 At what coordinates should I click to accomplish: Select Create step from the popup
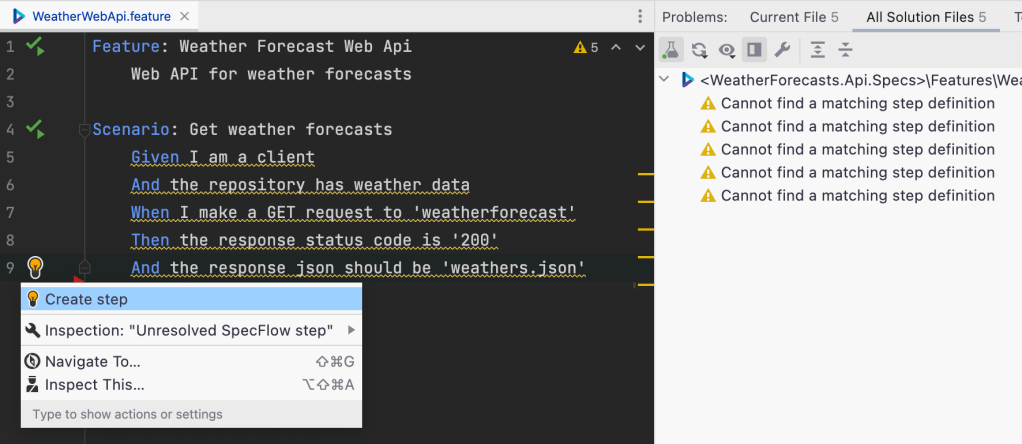coord(86,299)
